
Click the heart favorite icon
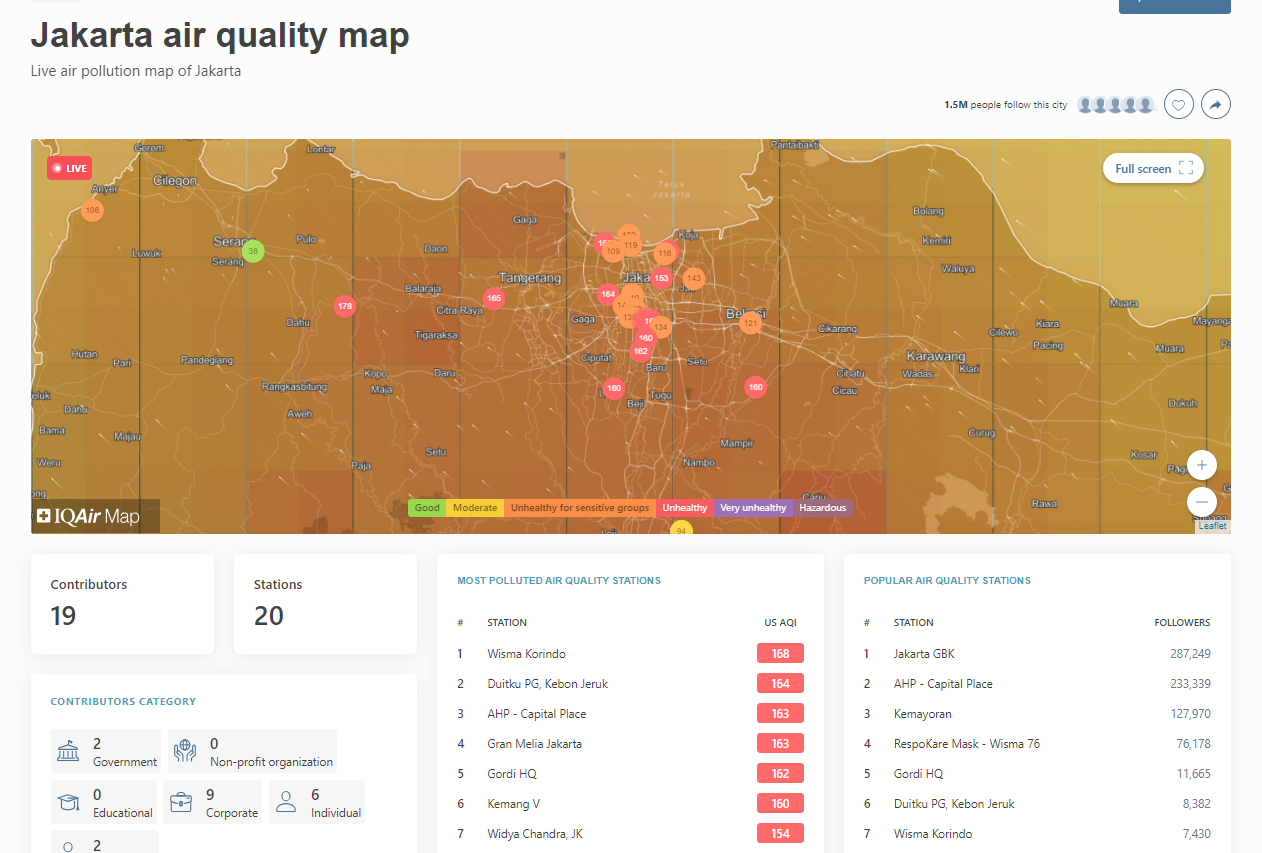tap(1179, 104)
